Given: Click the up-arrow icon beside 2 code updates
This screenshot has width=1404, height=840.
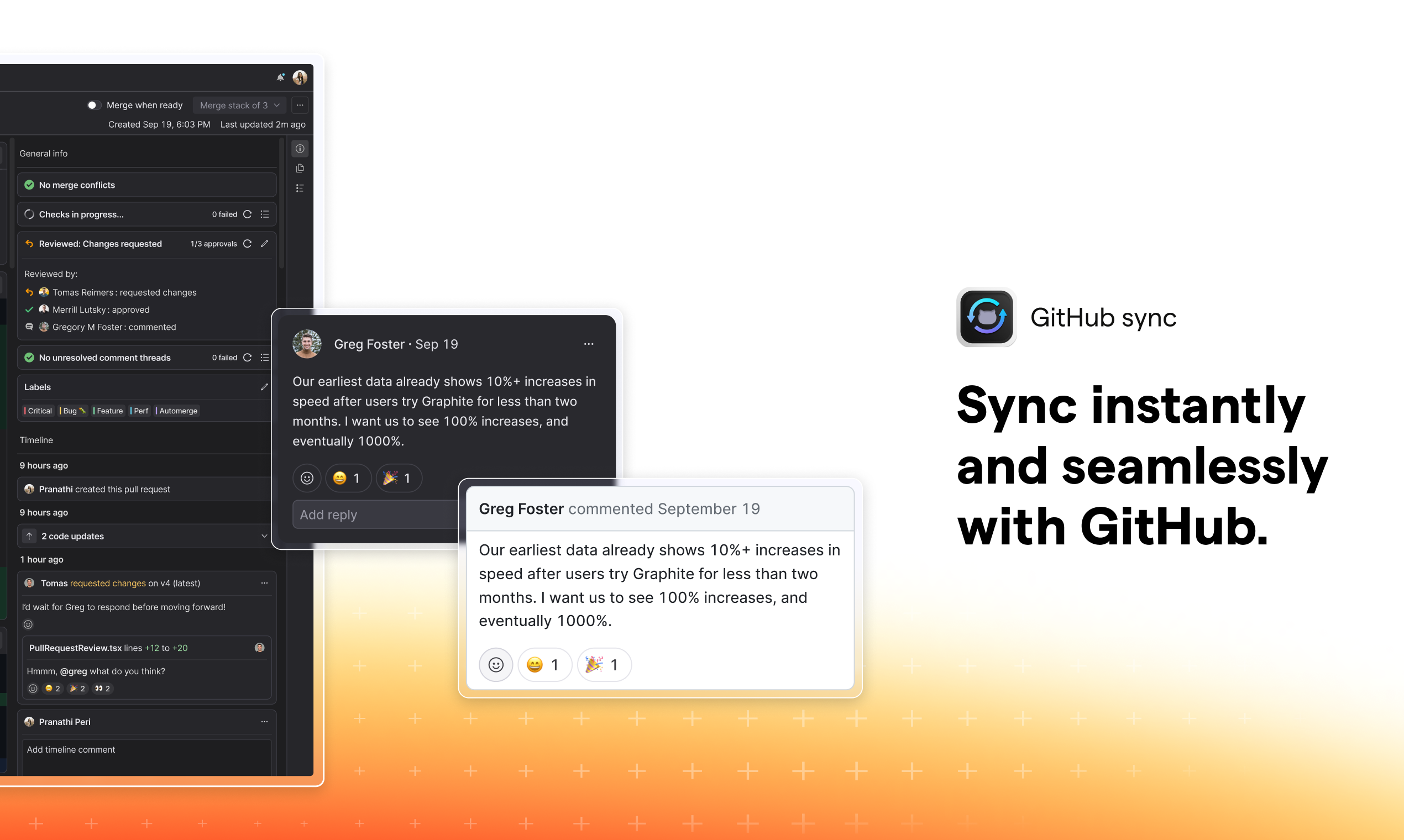Looking at the screenshot, I should [x=29, y=535].
